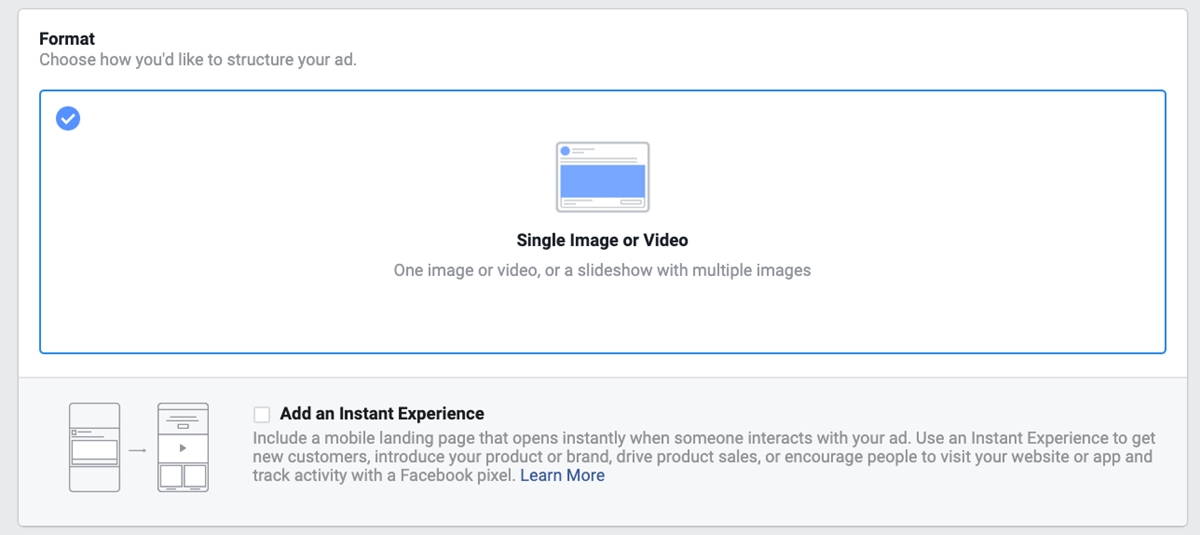Viewport: 1200px width, 535px height.
Task: Click the Format section heading
Action: click(x=67, y=39)
